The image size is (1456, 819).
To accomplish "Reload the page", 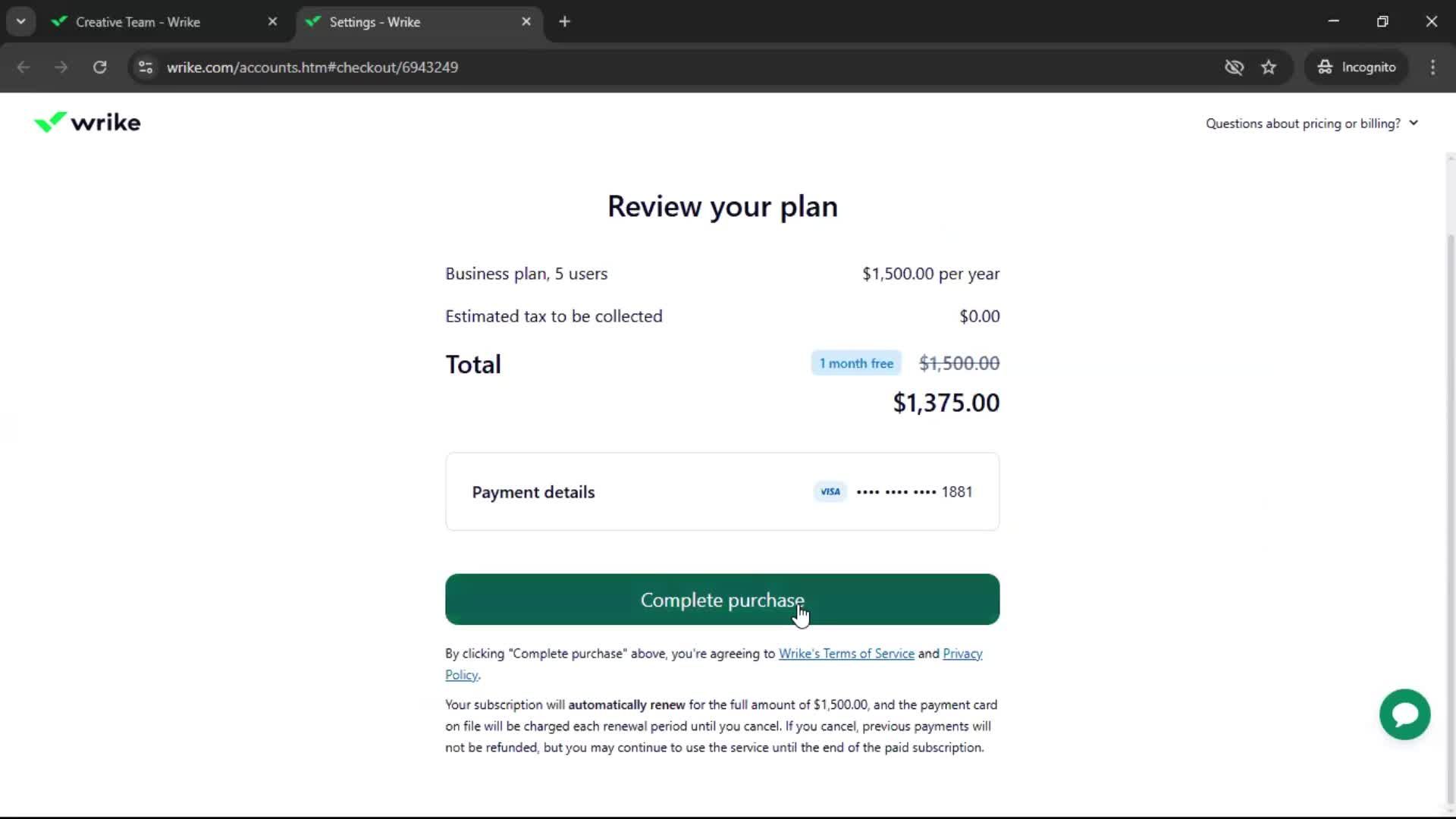I will [x=99, y=67].
